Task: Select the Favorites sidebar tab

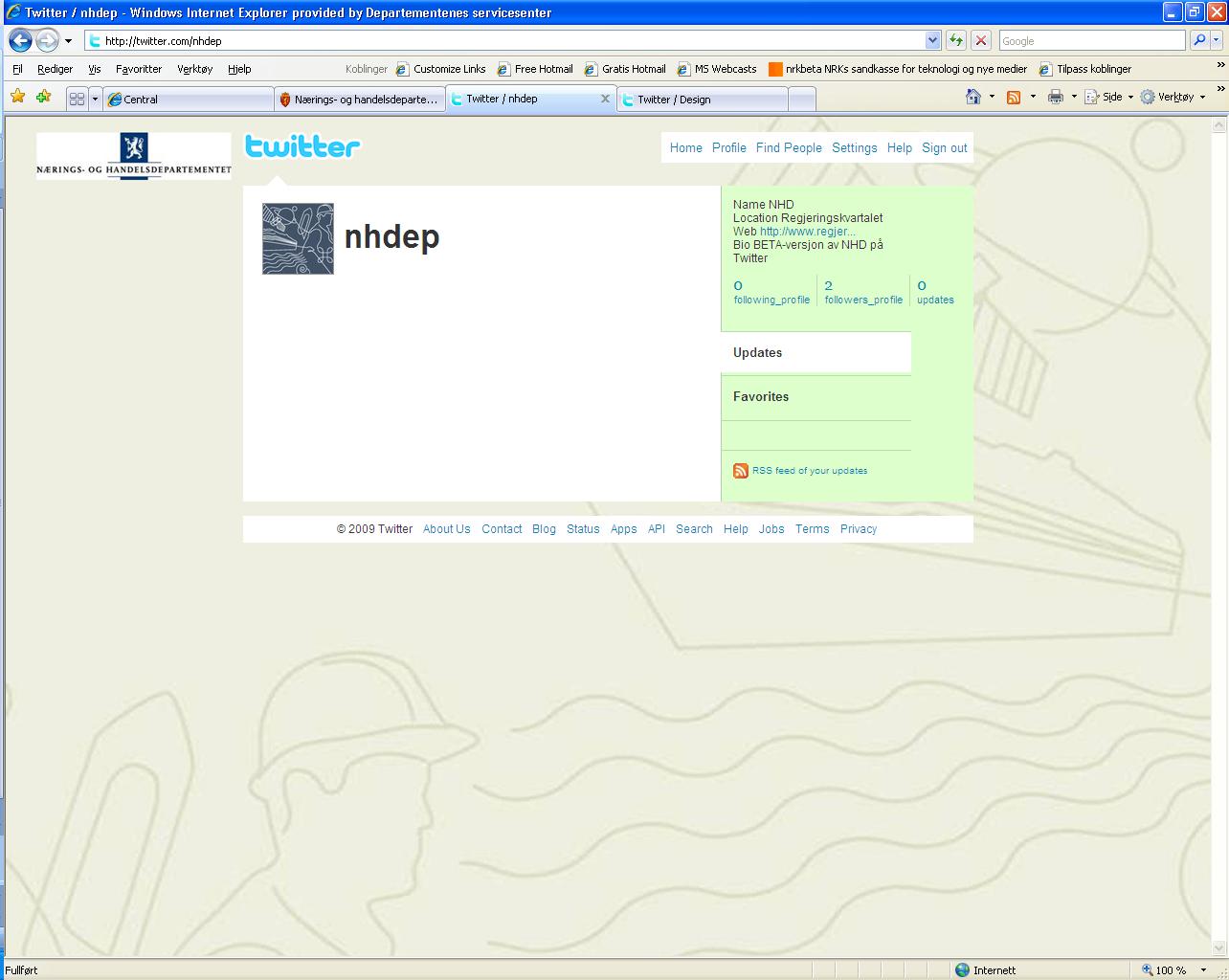Action: point(816,397)
